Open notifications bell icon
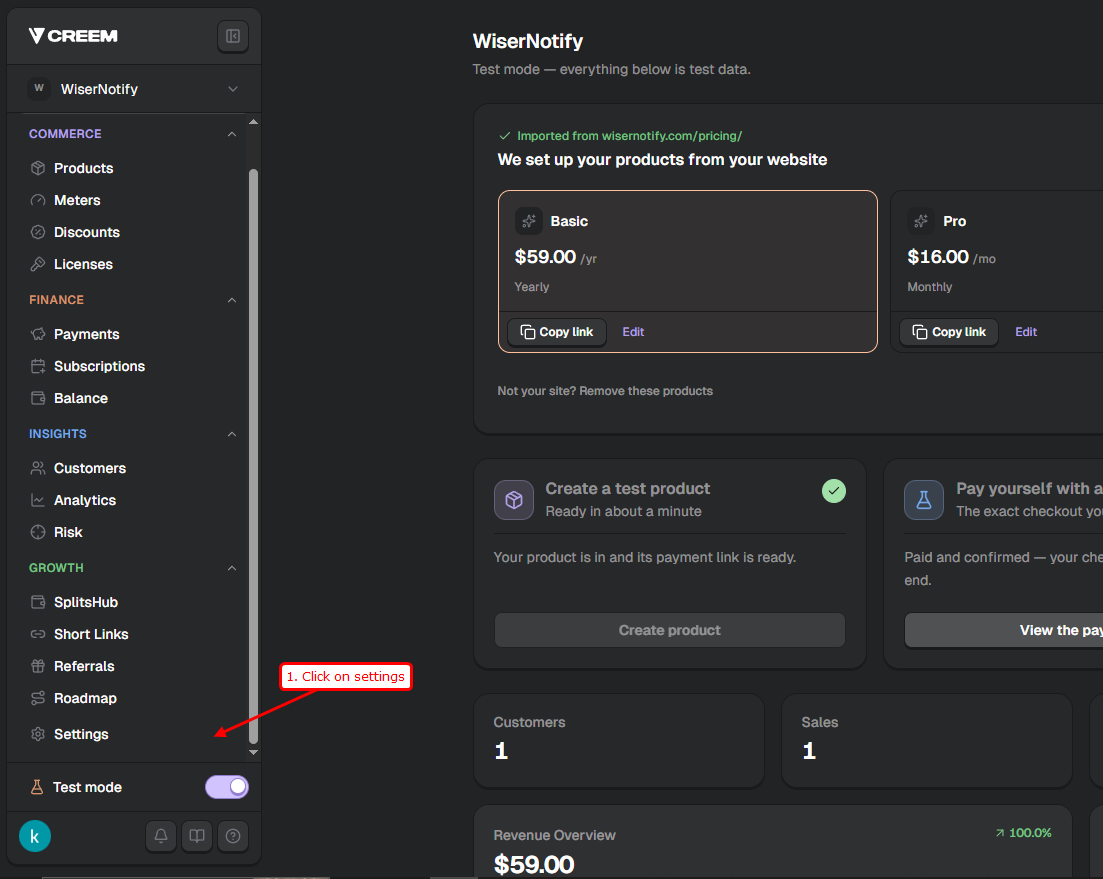This screenshot has height=879, width=1103. (161, 836)
